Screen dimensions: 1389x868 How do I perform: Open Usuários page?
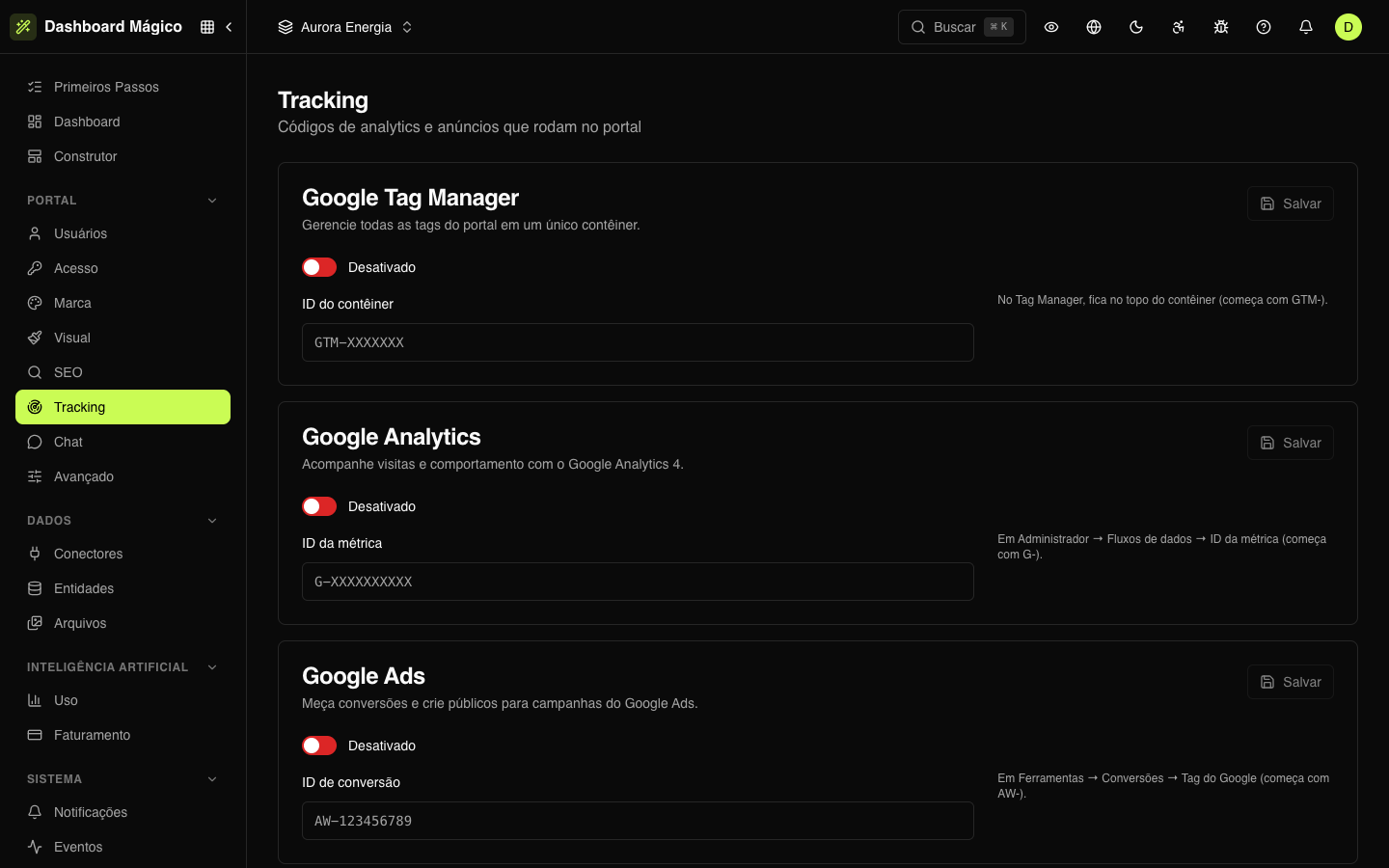[123, 233]
